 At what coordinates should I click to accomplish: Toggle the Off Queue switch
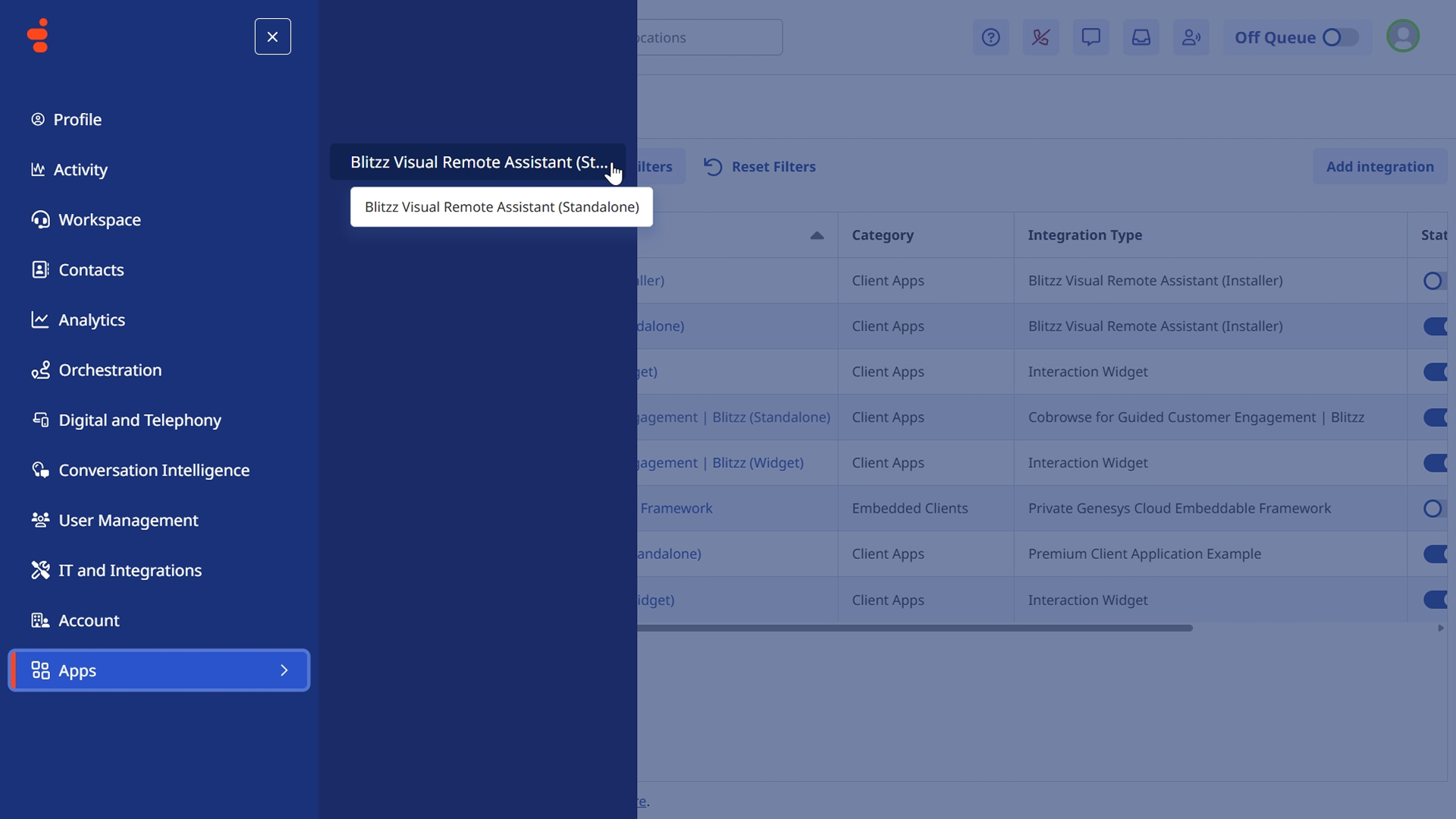(x=1339, y=37)
